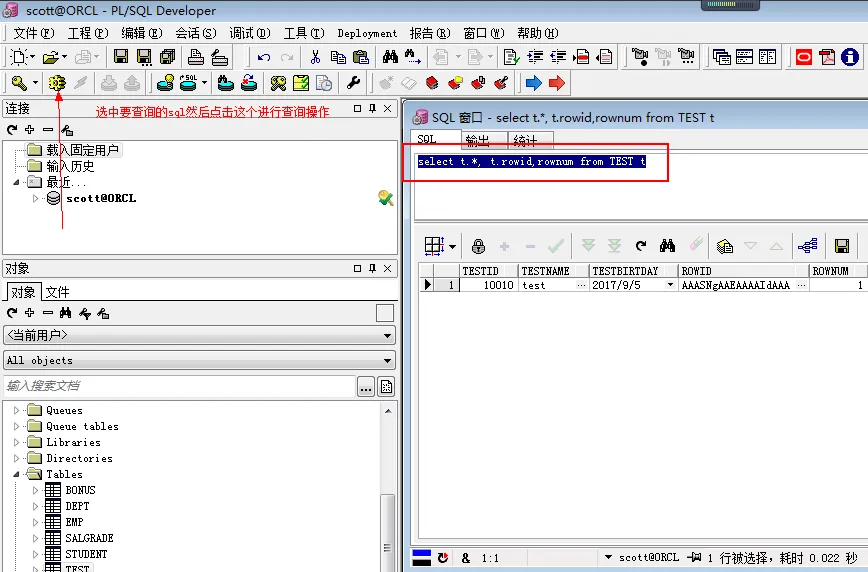This screenshot has height=572, width=868.
Task: Switch to the 输出 tab
Action: click(x=478, y=141)
